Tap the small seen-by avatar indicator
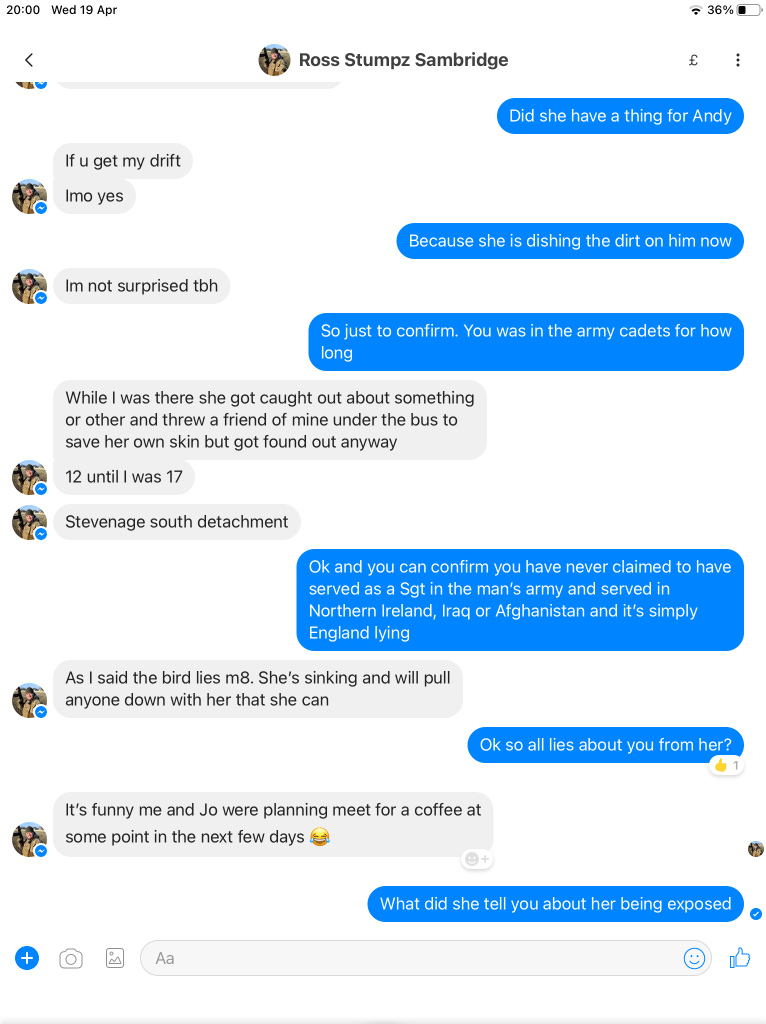This screenshot has height=1024, width=766. [x=756, y=849]
